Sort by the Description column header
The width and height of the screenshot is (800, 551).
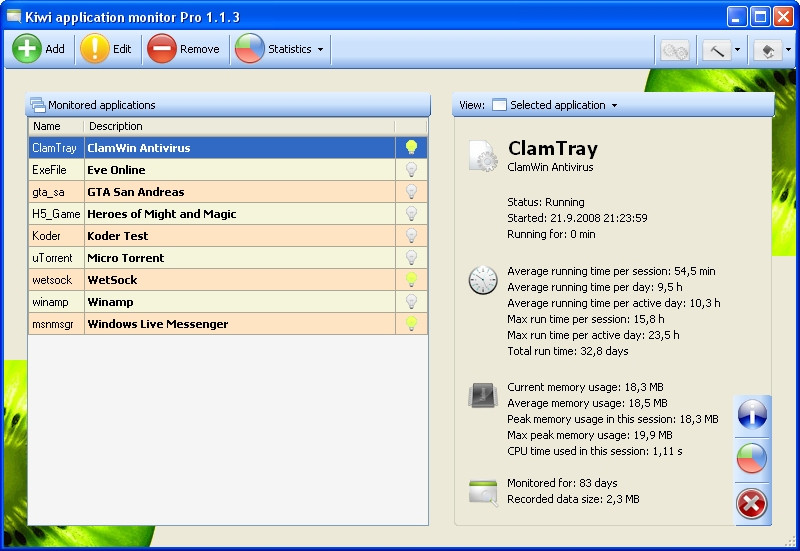click(239, 126)
